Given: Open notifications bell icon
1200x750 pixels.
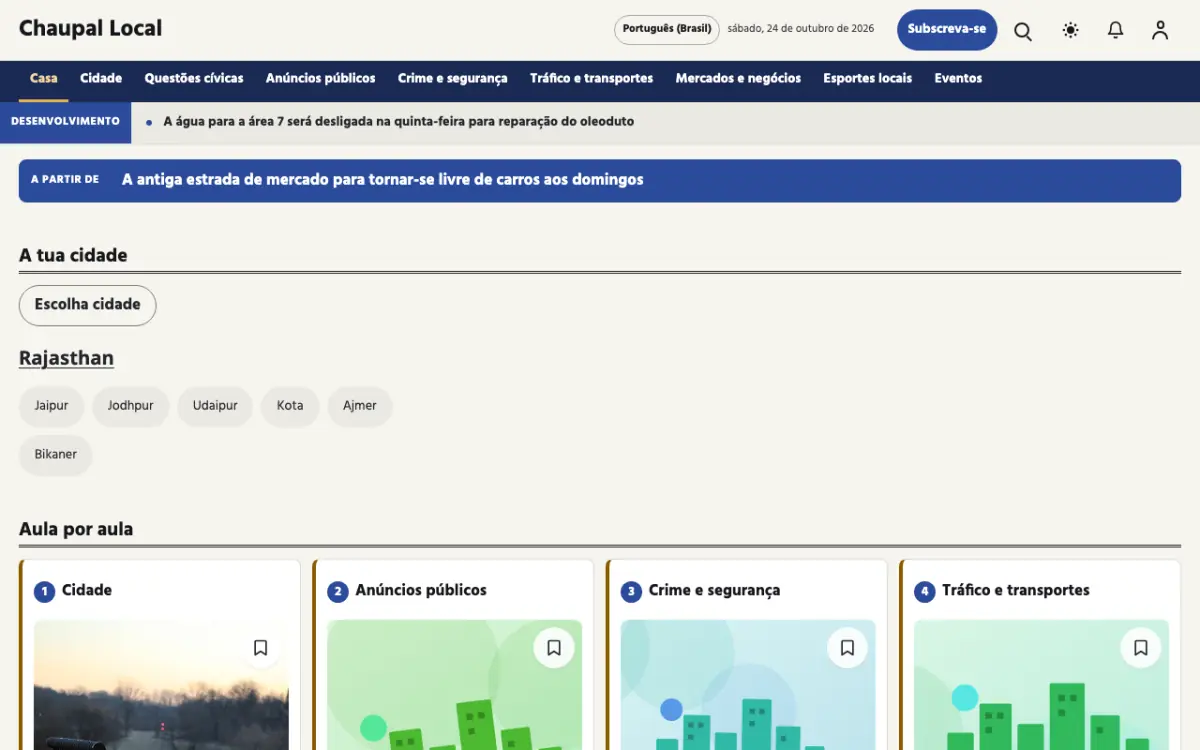Looking at the screenshot, I should click(1116, 31).
